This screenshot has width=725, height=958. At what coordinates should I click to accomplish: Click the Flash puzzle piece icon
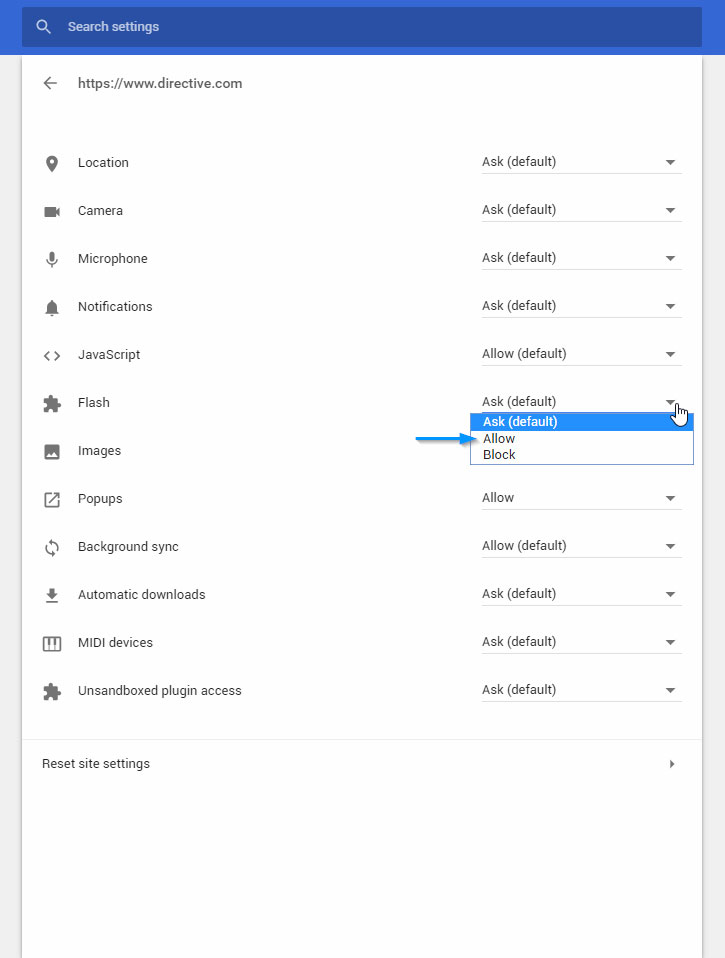(x=51, y=402)
